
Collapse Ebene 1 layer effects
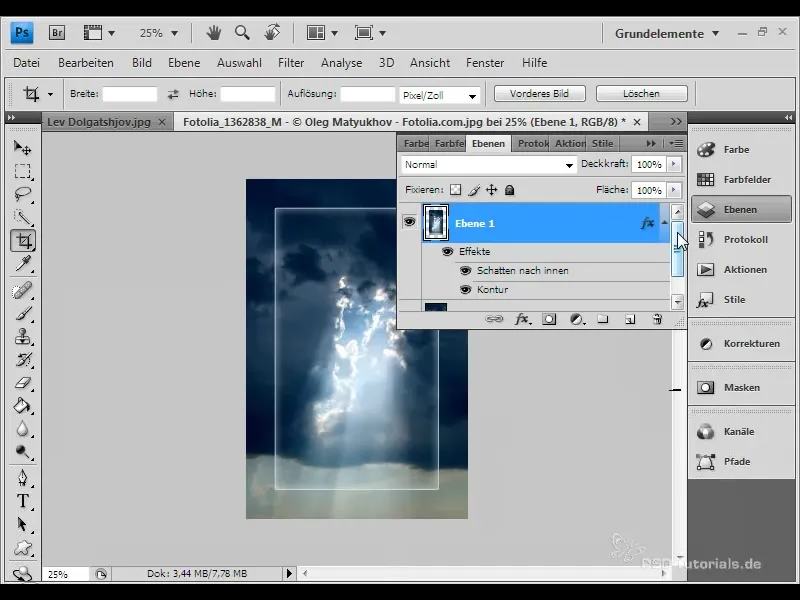pyautogui.click(x=664, y=222)
